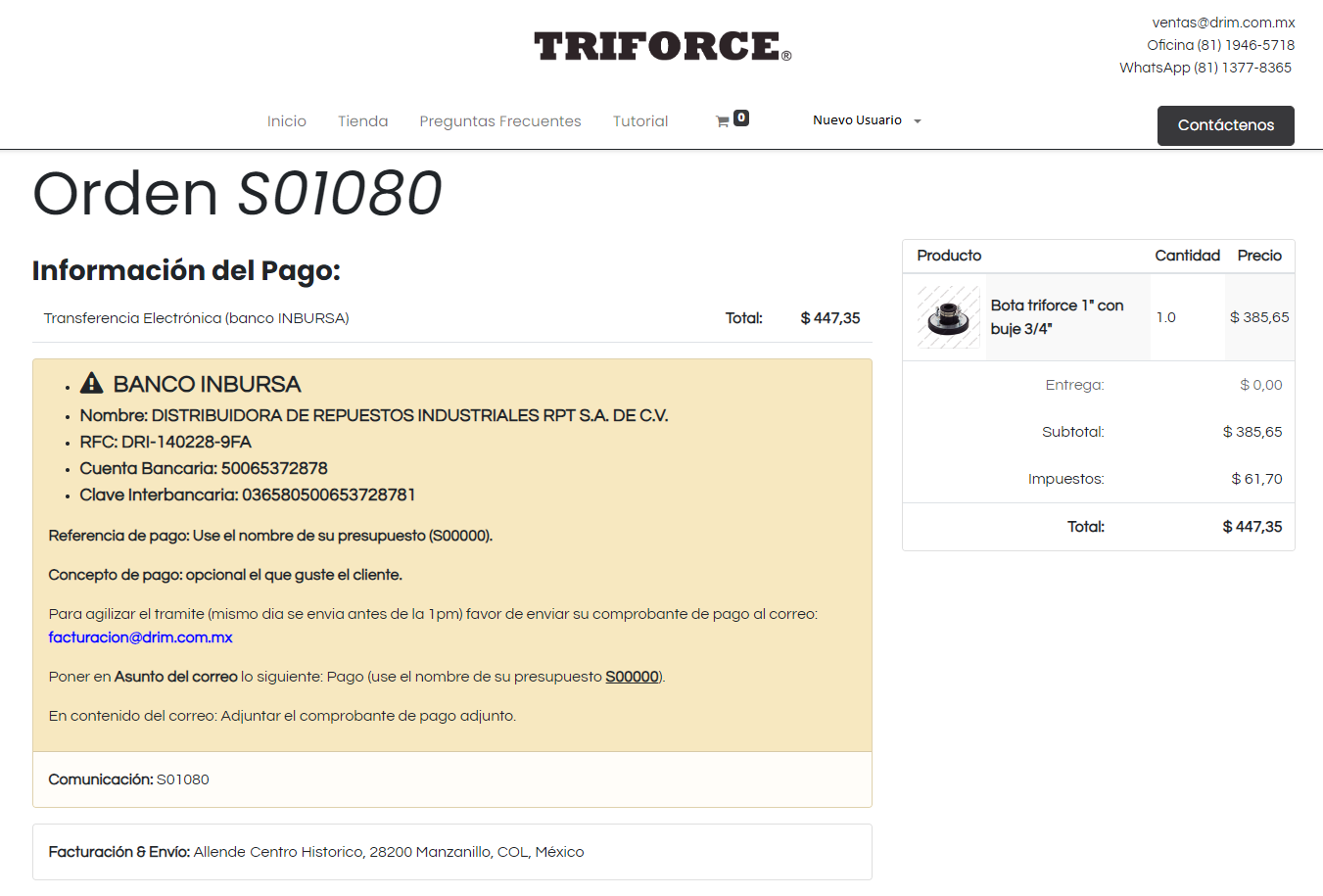Click the Oficina (81) 1946-5718 phone number
The width and height of the screenshot is (1323, 896).
point(1220,45)
